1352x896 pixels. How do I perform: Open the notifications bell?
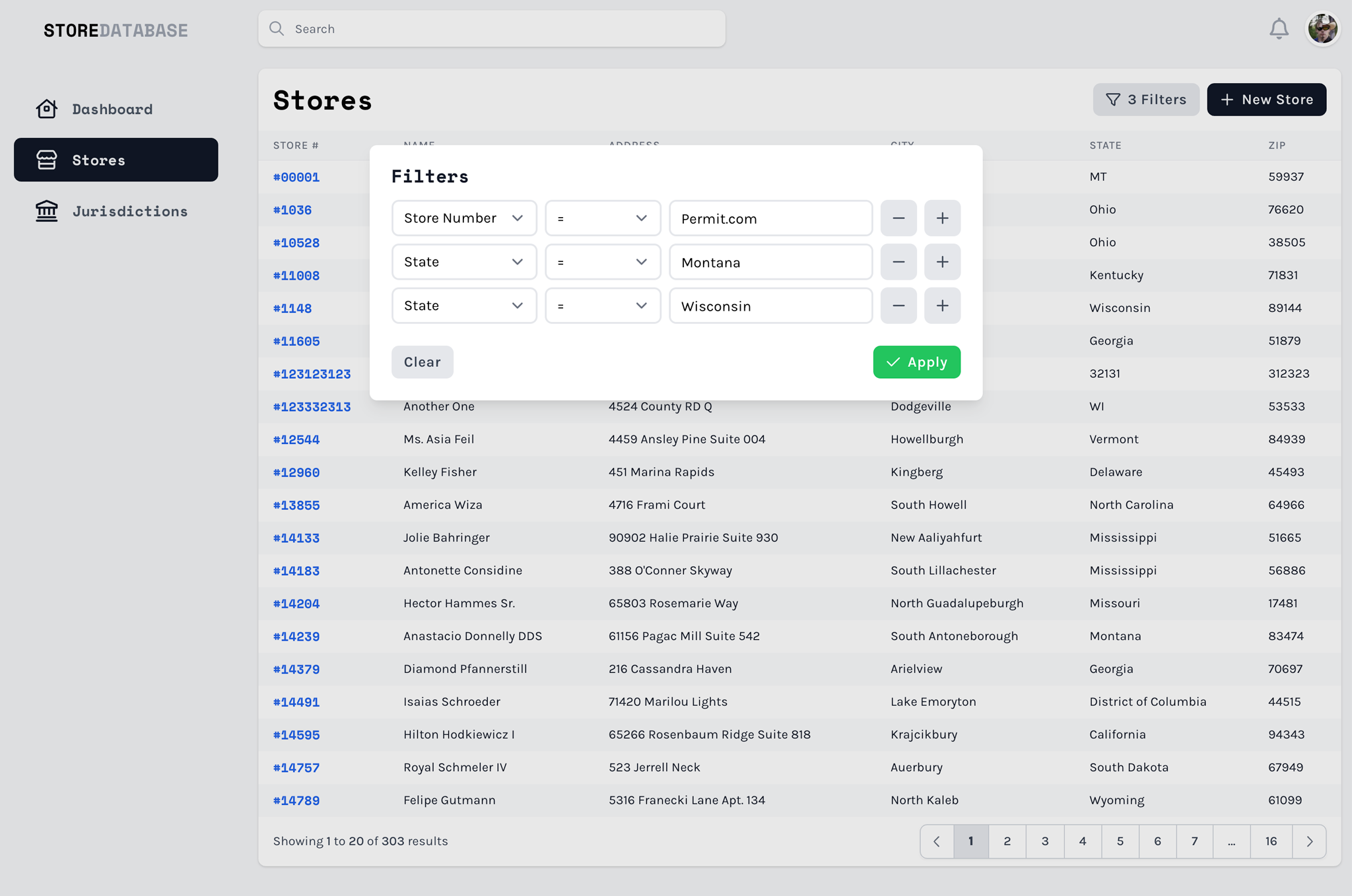tap(1279, 29)
